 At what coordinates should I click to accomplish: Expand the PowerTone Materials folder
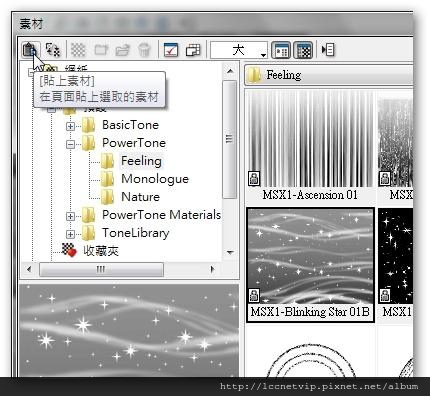coord(70,216)
